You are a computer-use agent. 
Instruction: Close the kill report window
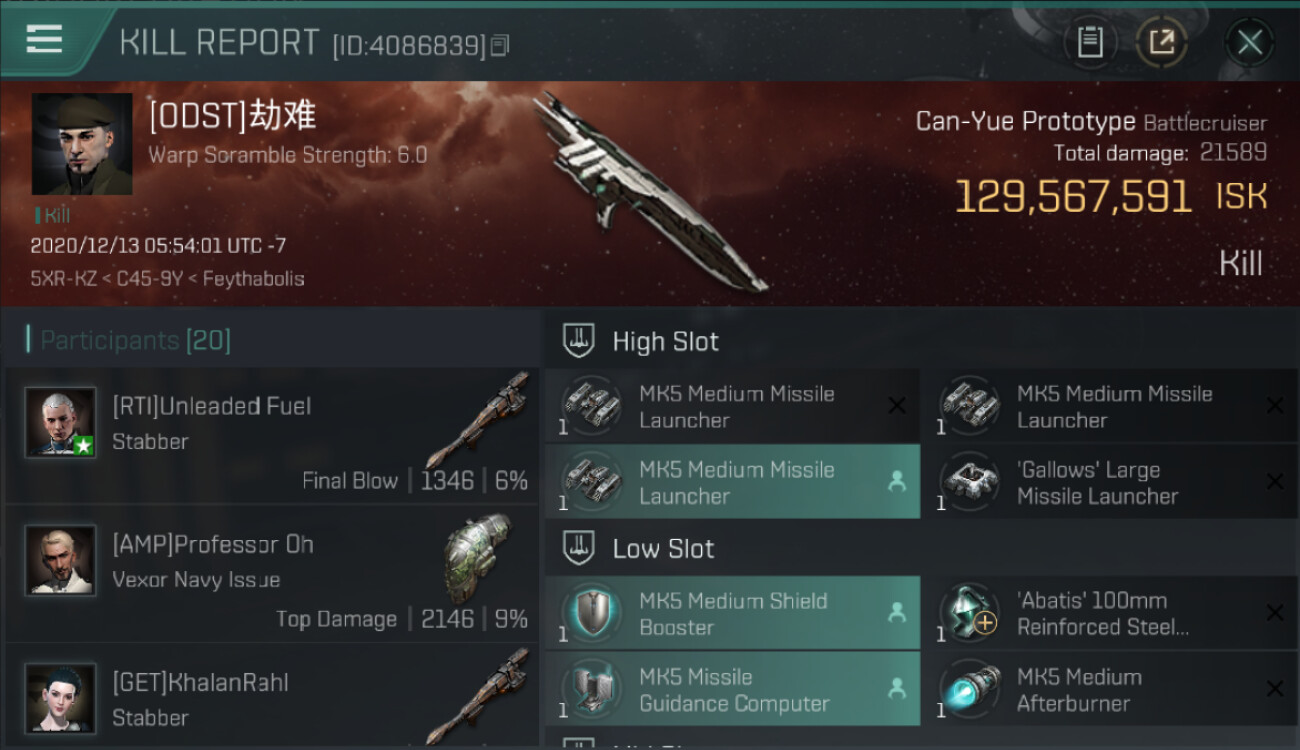click(1250, 42)
